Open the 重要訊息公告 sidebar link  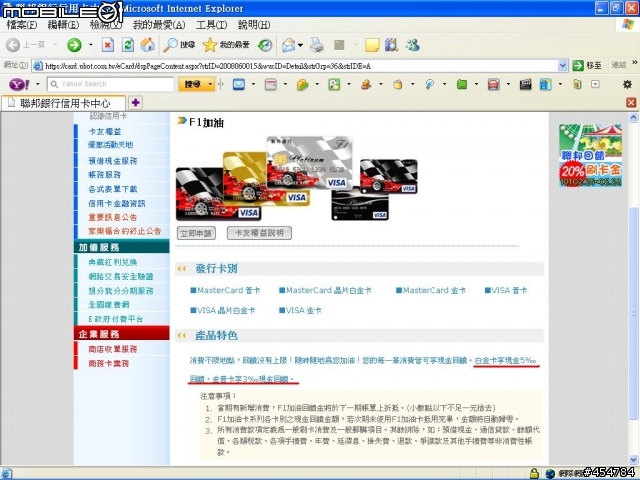point(113,217)
